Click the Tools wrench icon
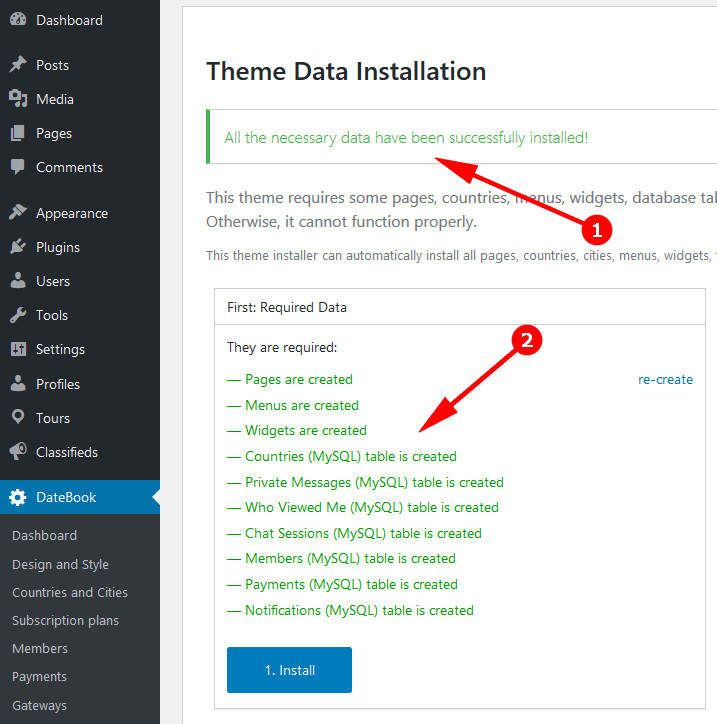 18,315
